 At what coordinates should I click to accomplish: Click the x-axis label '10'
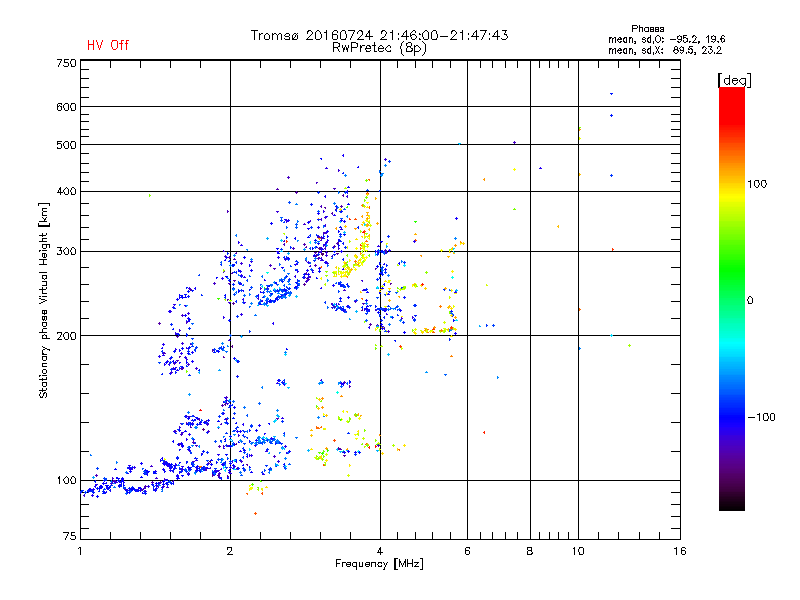(x=578, y=551)
